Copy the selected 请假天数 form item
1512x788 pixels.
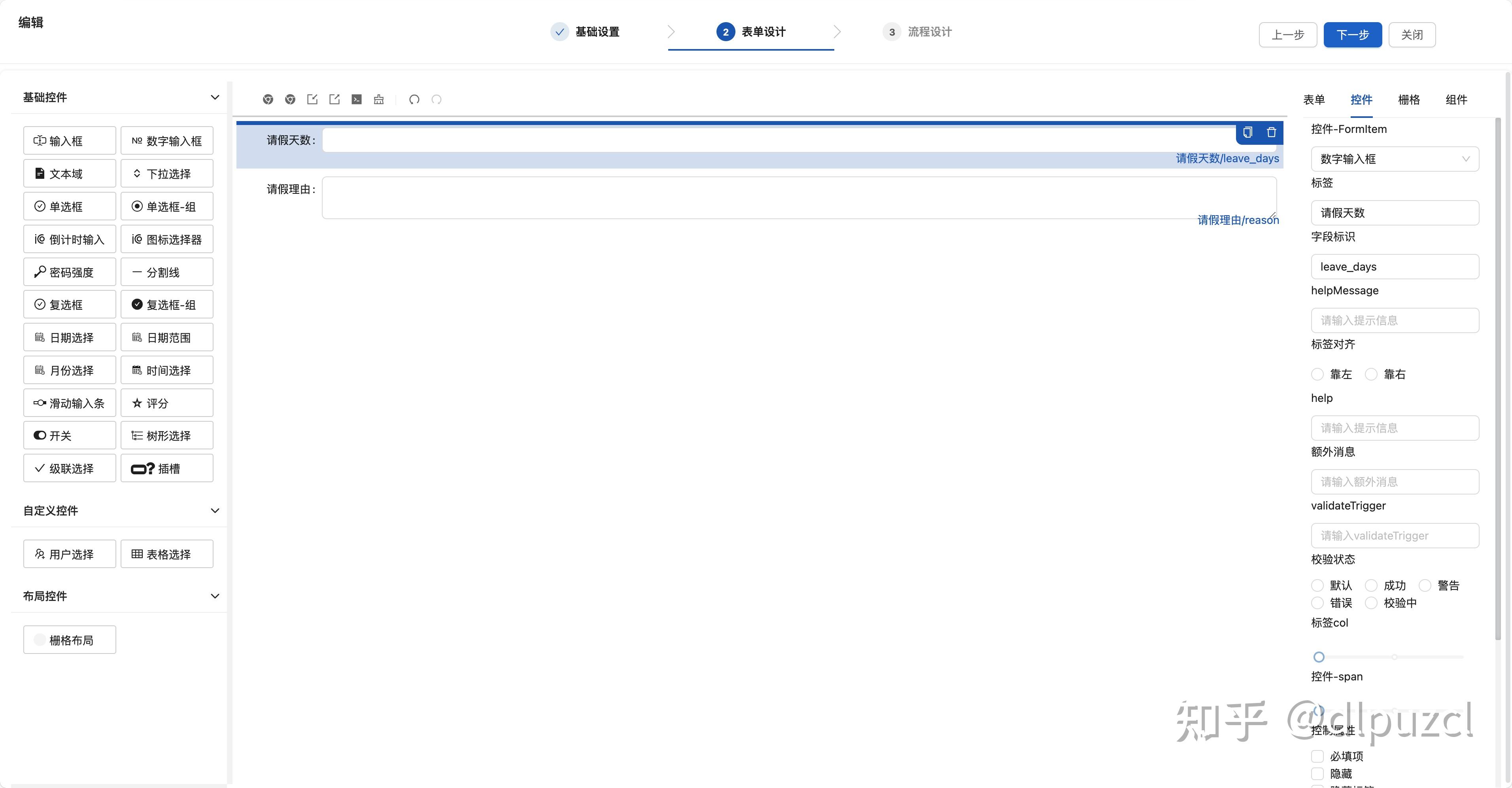1247,132
